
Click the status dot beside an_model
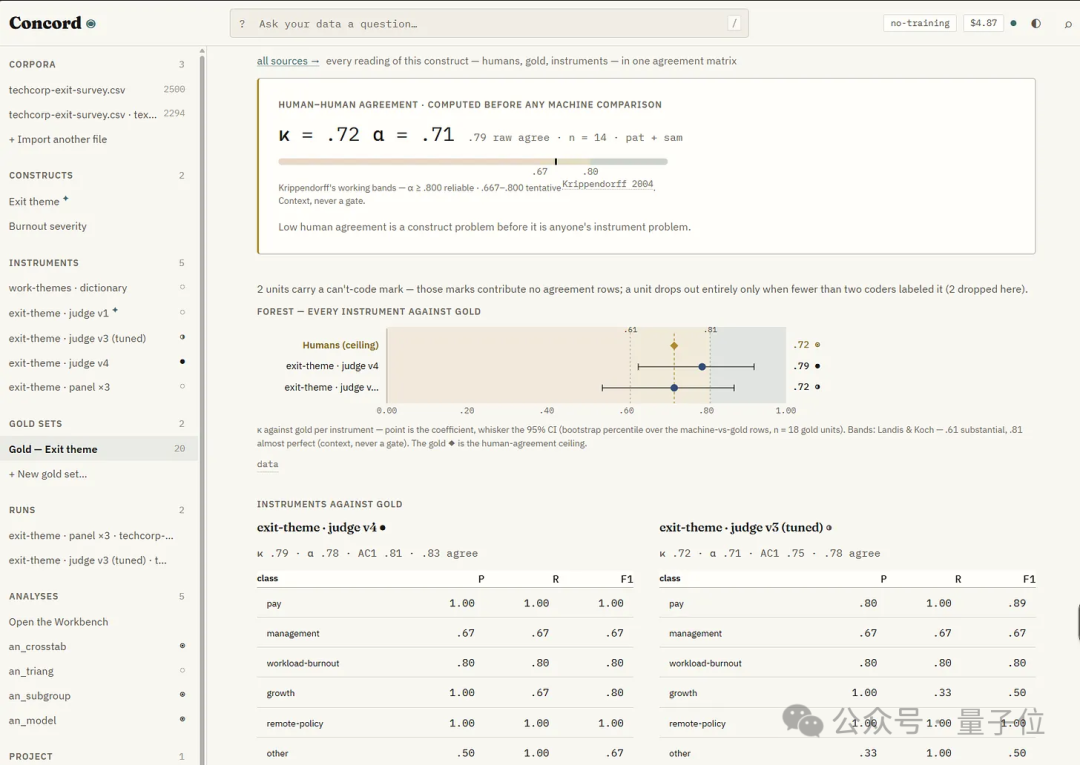(x=183, y=719)
